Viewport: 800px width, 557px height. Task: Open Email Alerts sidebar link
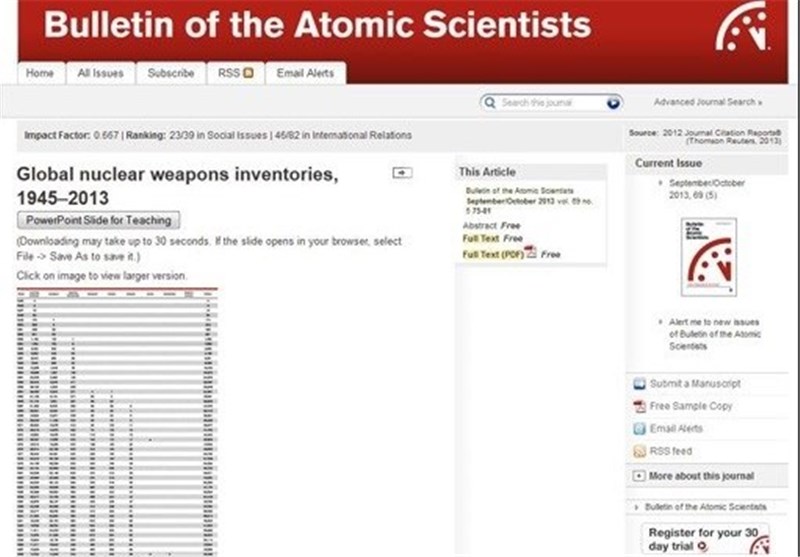pyautogui.click(x=676, y=428)
